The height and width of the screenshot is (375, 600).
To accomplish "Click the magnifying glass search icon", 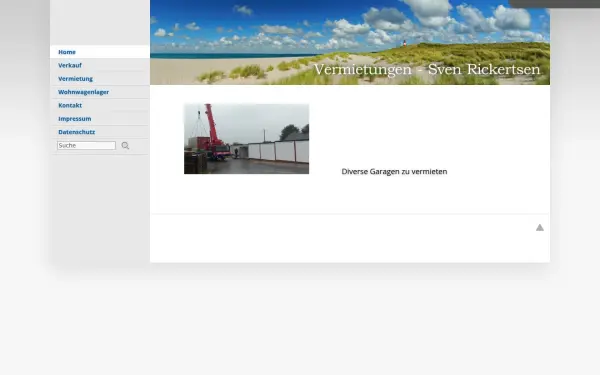I will click(x=125, y=145).
